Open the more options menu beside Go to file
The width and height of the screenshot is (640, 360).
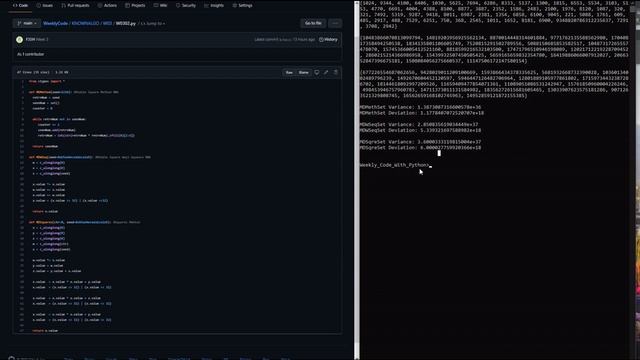pos(335,23)
